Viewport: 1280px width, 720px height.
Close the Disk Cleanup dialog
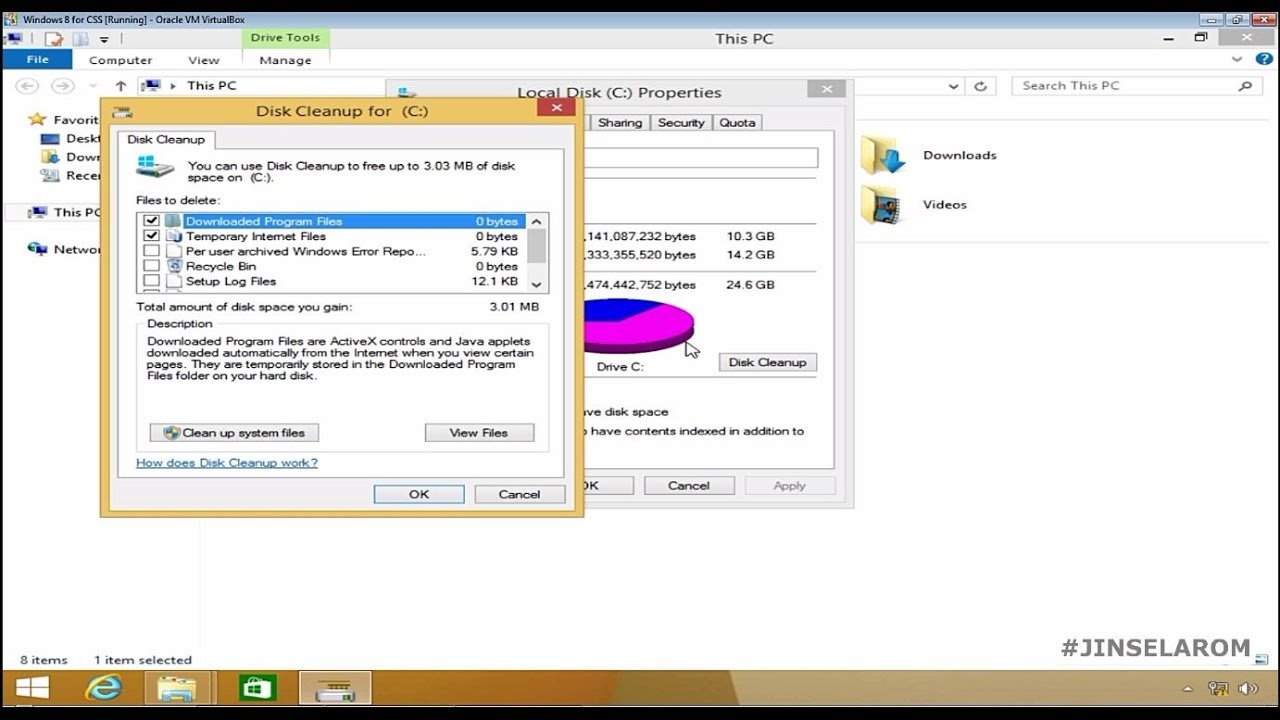[x=556, y=108]
